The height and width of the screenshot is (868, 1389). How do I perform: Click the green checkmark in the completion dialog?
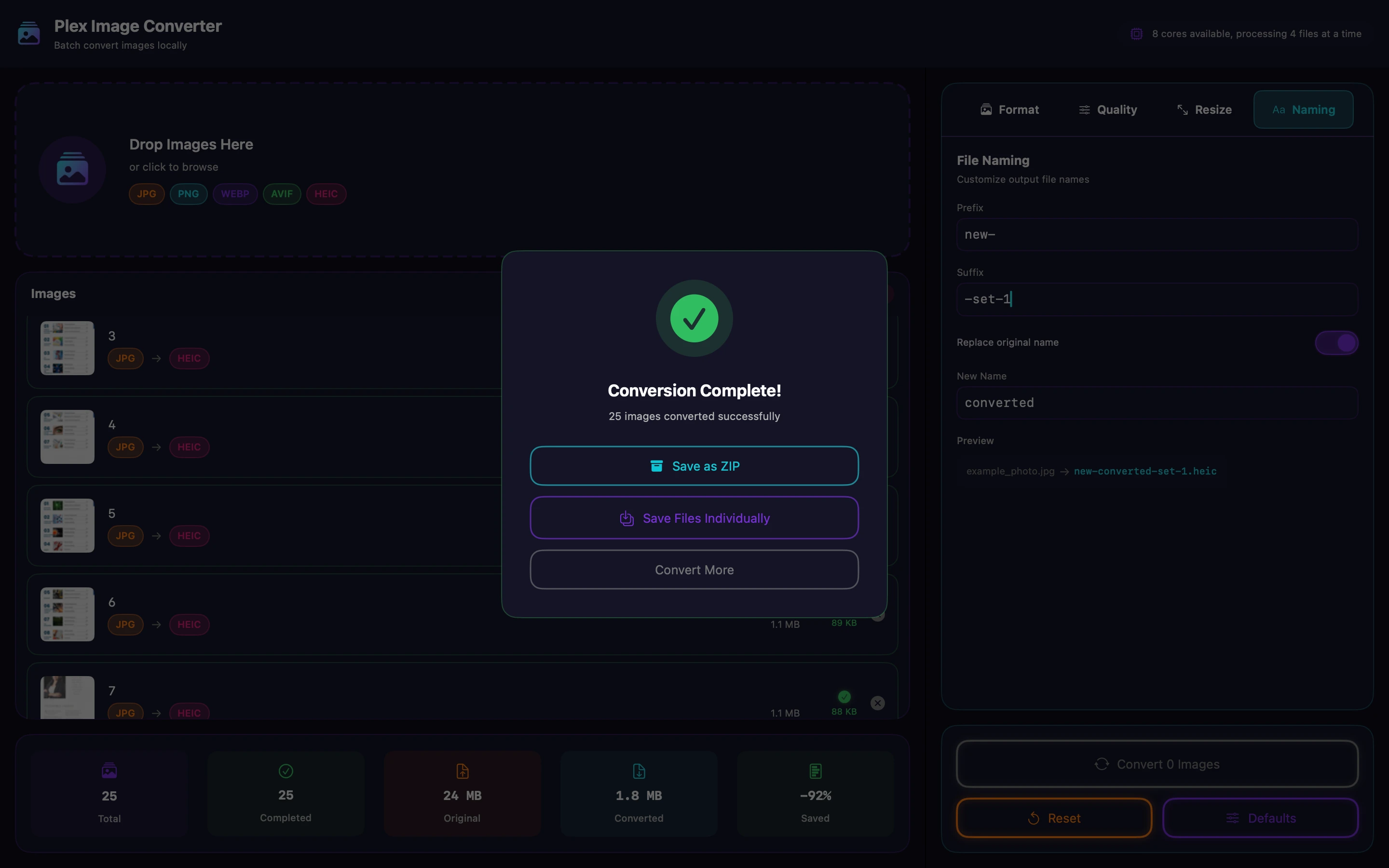(694, 318)
